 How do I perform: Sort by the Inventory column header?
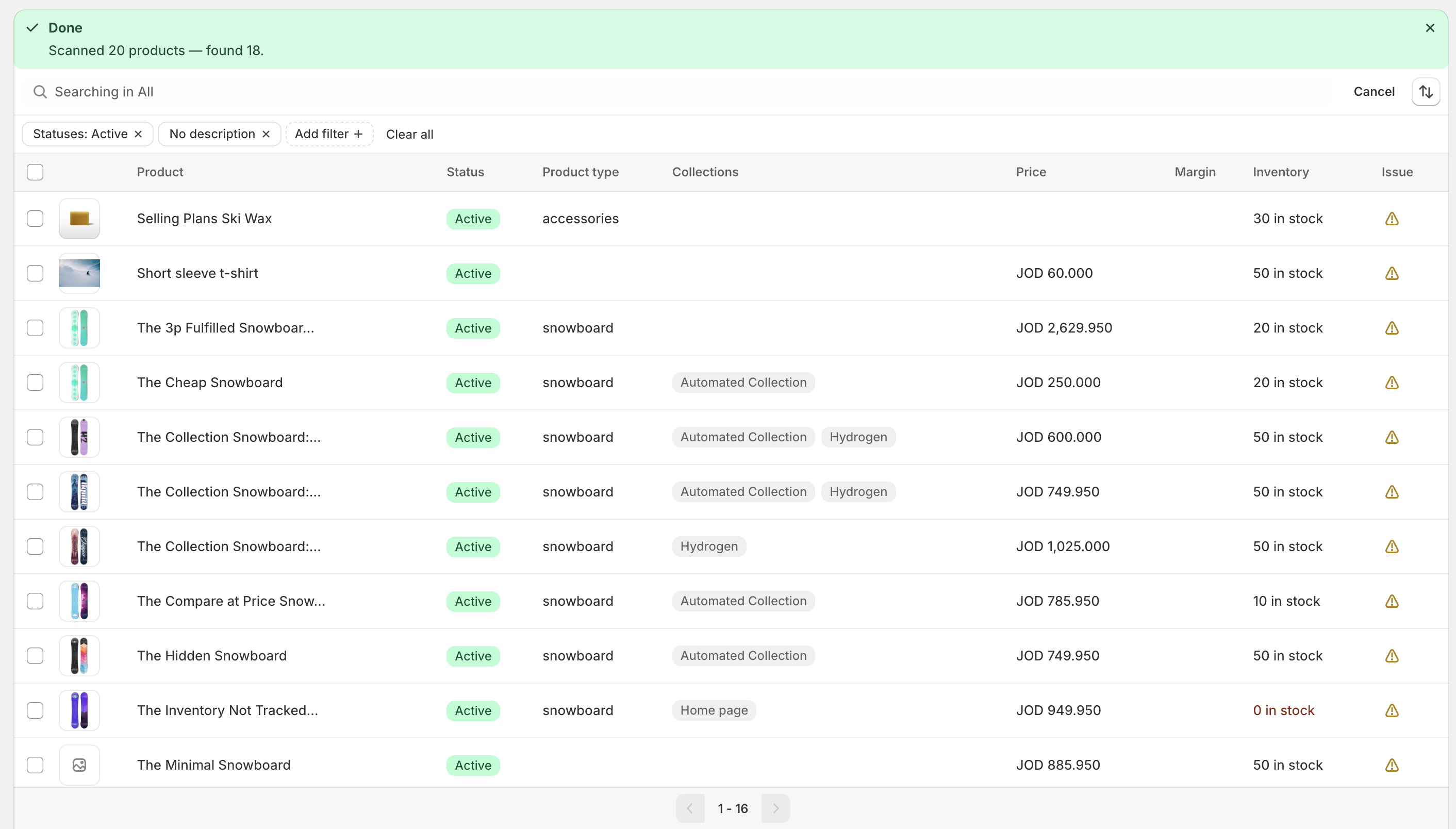tap(1280, 172)
